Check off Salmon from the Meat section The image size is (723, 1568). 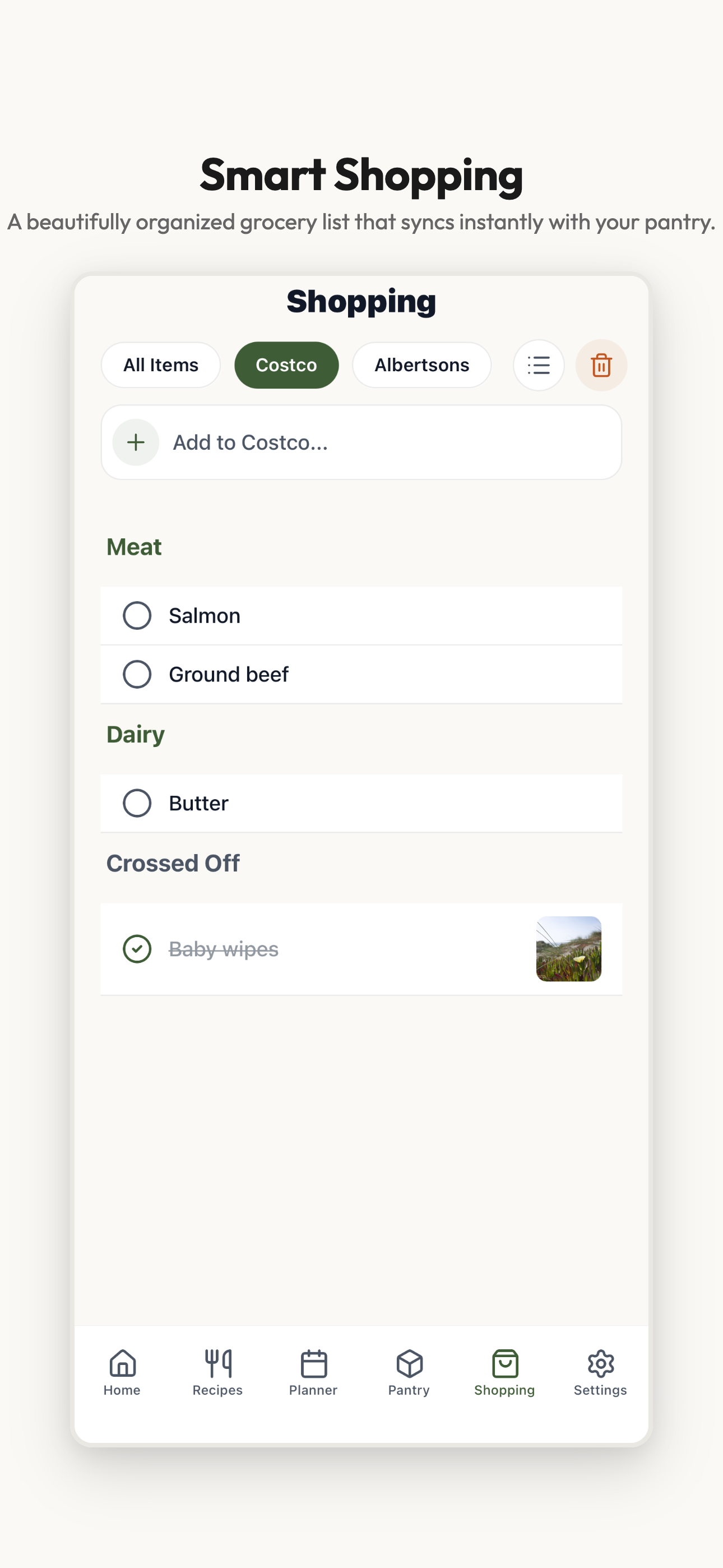(137, 615)
